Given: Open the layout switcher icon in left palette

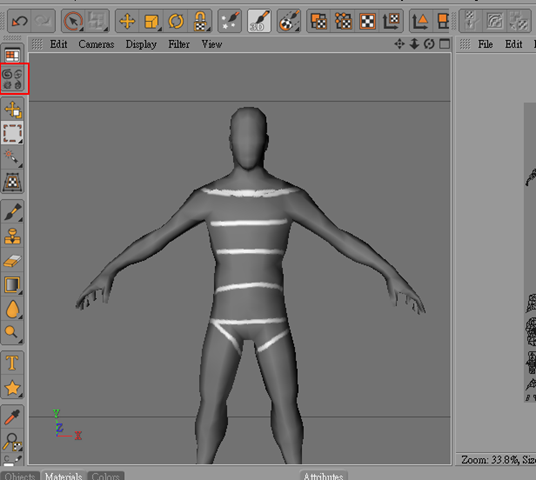Looking at the screenshot, I should click(12, 55).
